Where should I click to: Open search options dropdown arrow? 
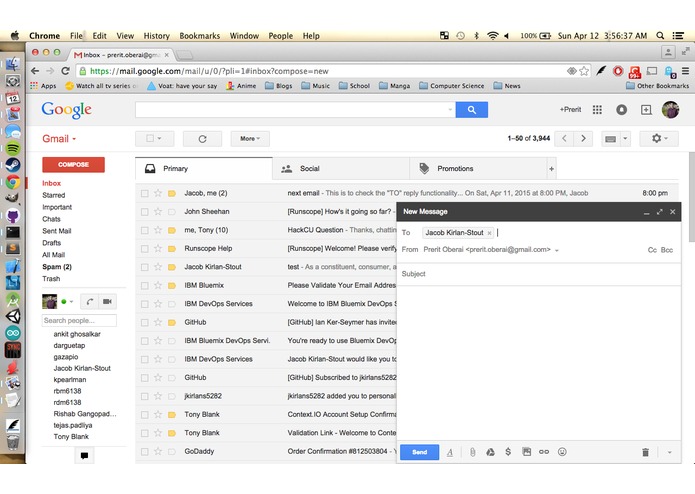[450, 109]
